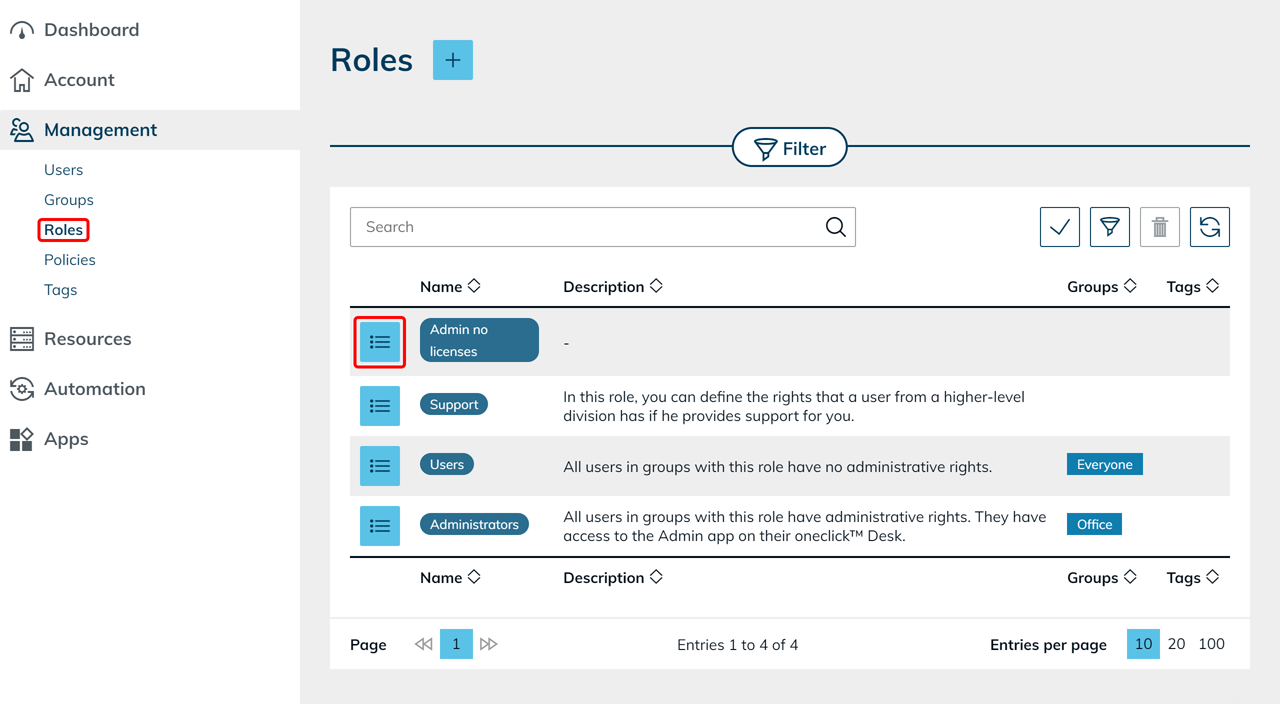1280x704 pixels.
Task: Open the Tags submenu item
Action: click(61, 290)
